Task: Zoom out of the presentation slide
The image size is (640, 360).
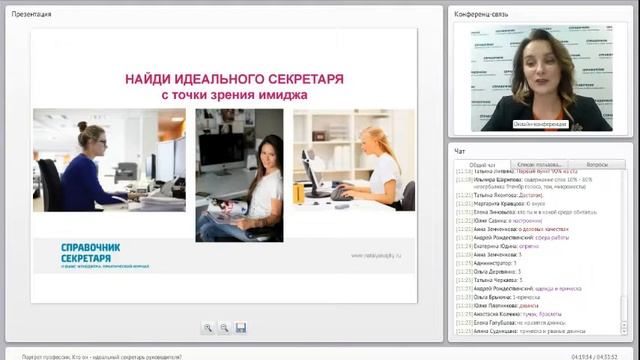Action: pyautogui.click(x=224, y=328)
